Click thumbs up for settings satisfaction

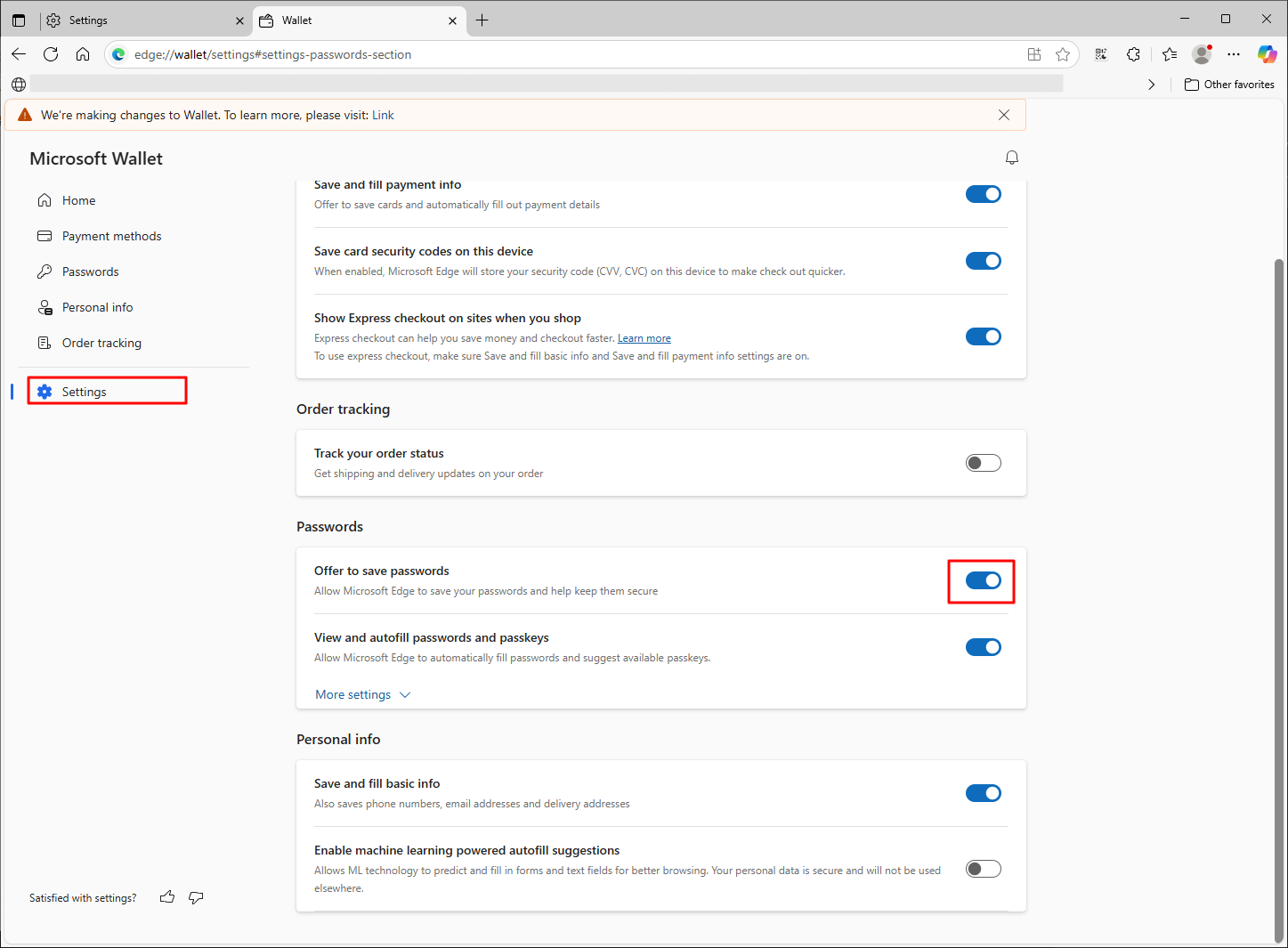(x=167, y=897)
